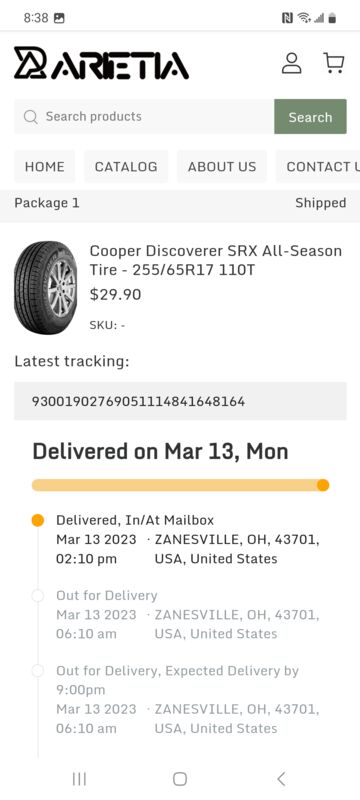360x800 pixels.
Task: Click the Arietia logo
Action: 101,63
